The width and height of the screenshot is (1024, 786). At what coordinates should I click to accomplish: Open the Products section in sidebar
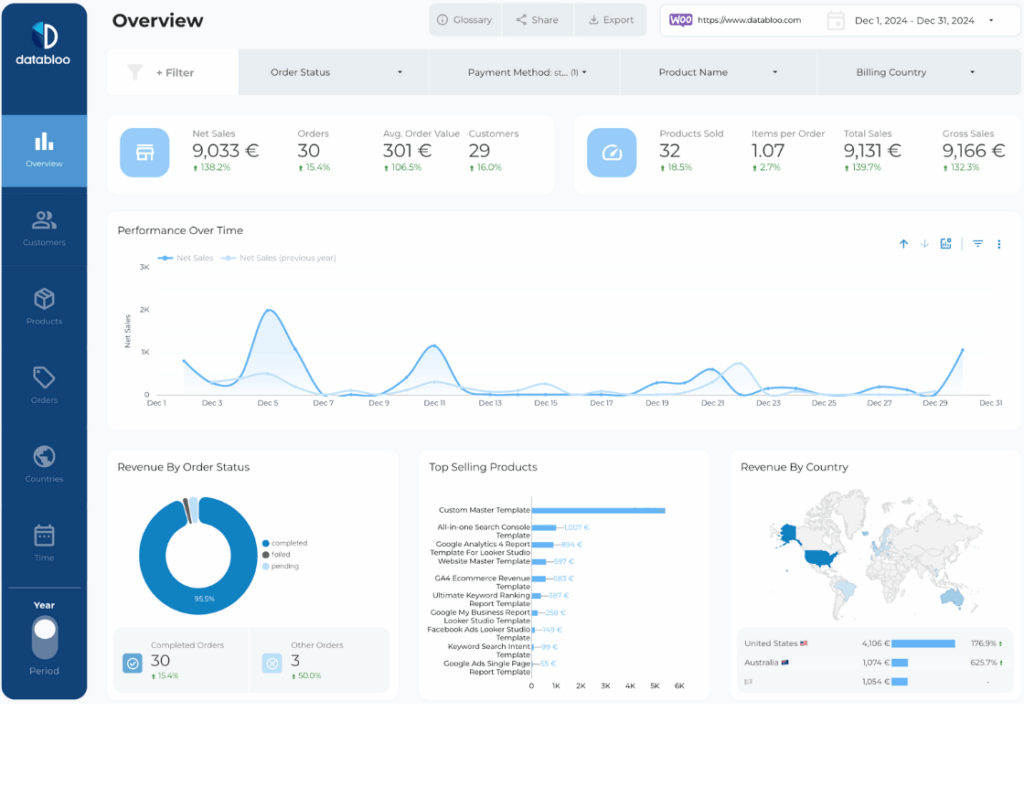click(44, 306)
